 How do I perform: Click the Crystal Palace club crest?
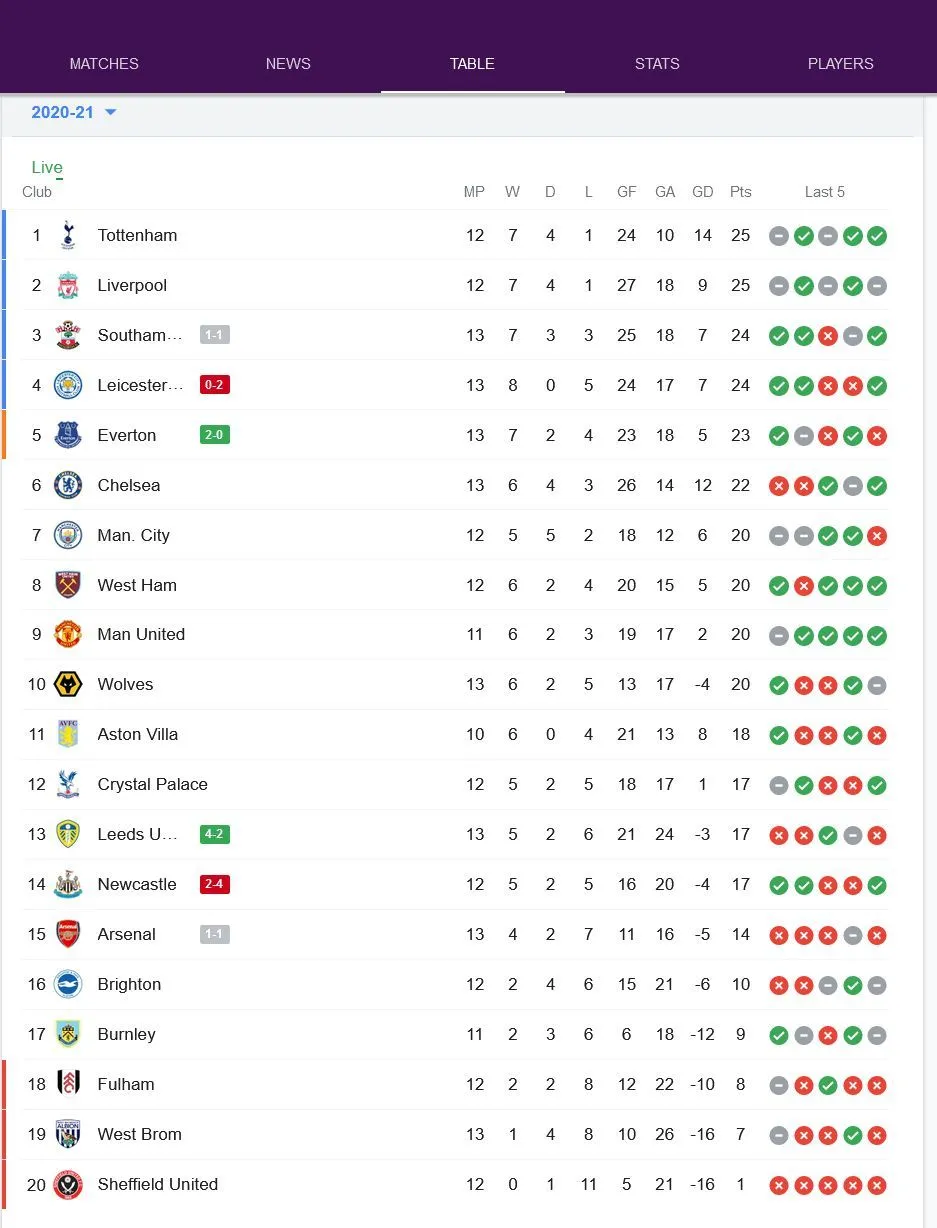(x=68, y=785)
